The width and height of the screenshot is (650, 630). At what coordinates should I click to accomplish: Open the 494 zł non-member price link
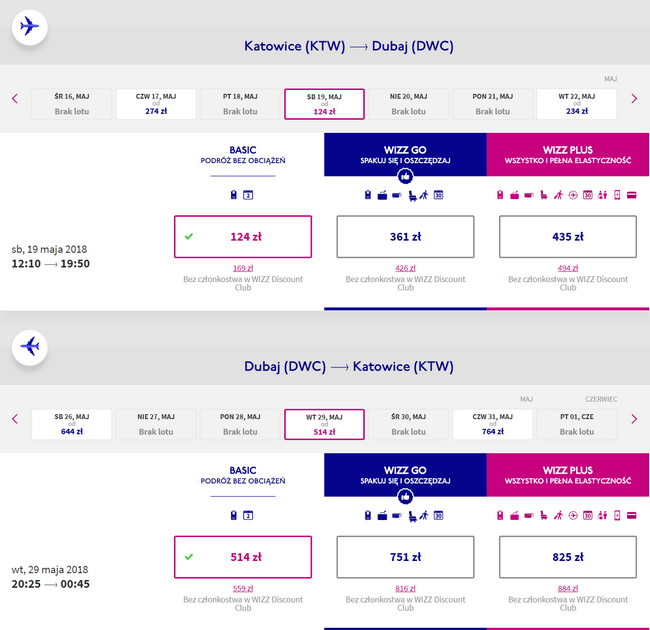point(568,268)
